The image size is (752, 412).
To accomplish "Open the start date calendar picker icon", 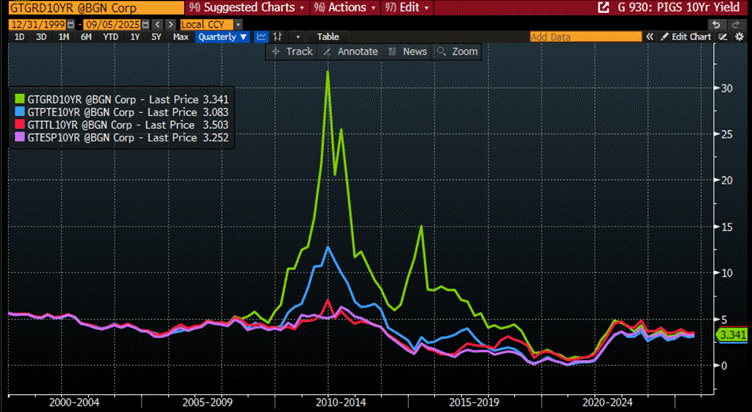I will [71, 24].
